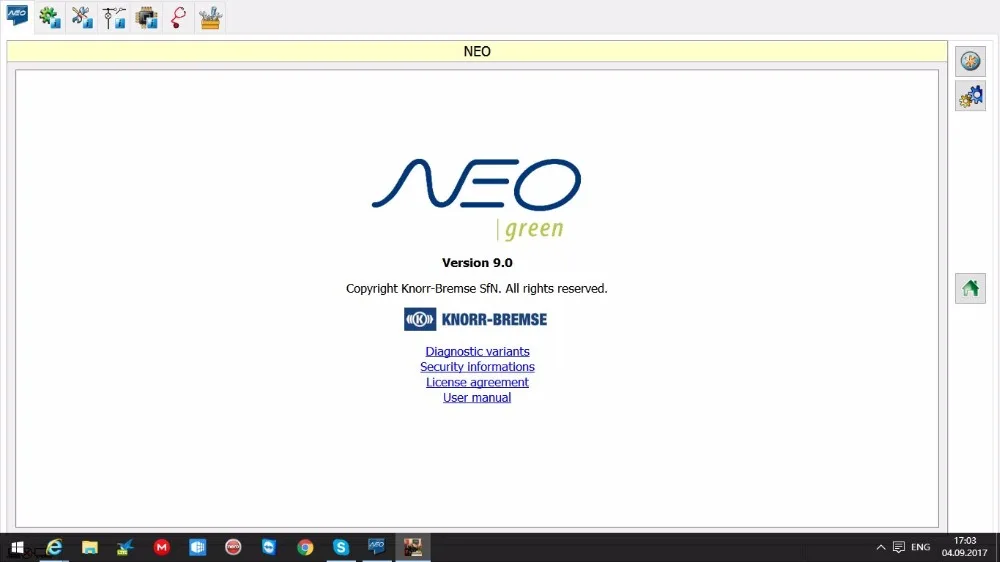
Task: Open the last highlighted taskbar app
Action: click(x=413, y=547)
